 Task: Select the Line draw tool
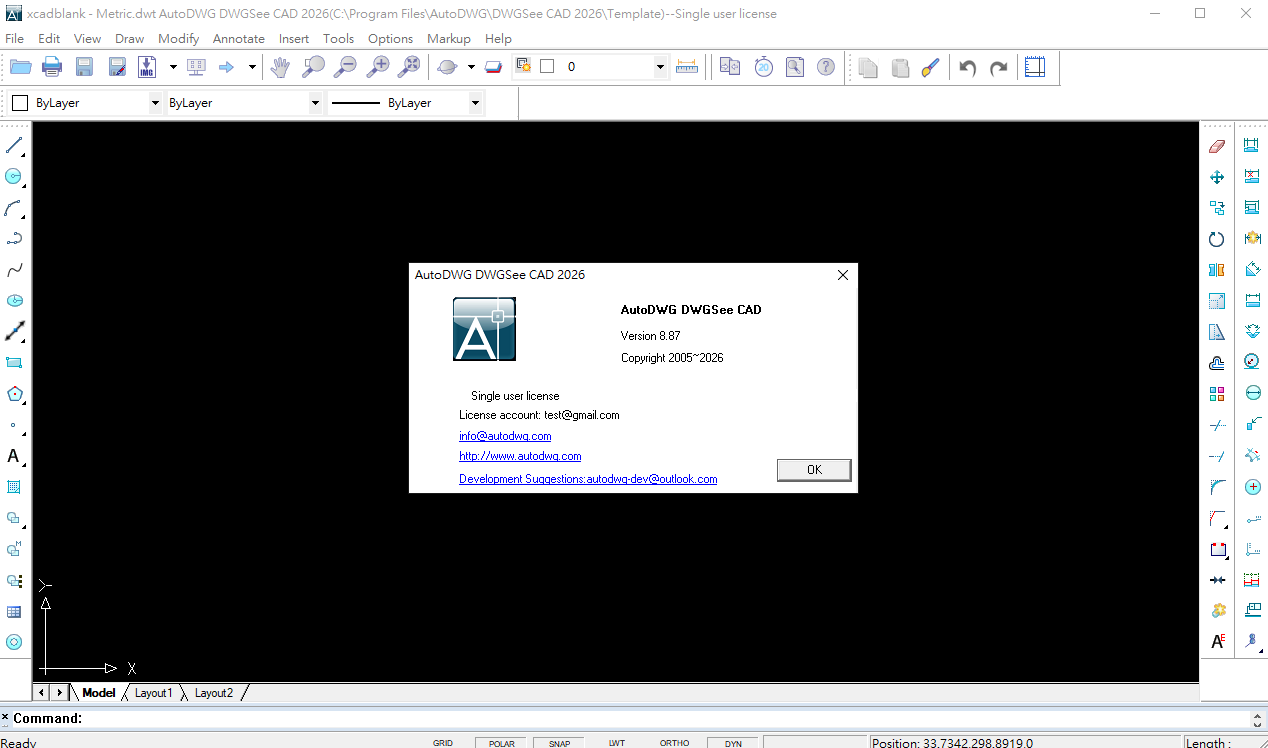[x=14, y=146]
